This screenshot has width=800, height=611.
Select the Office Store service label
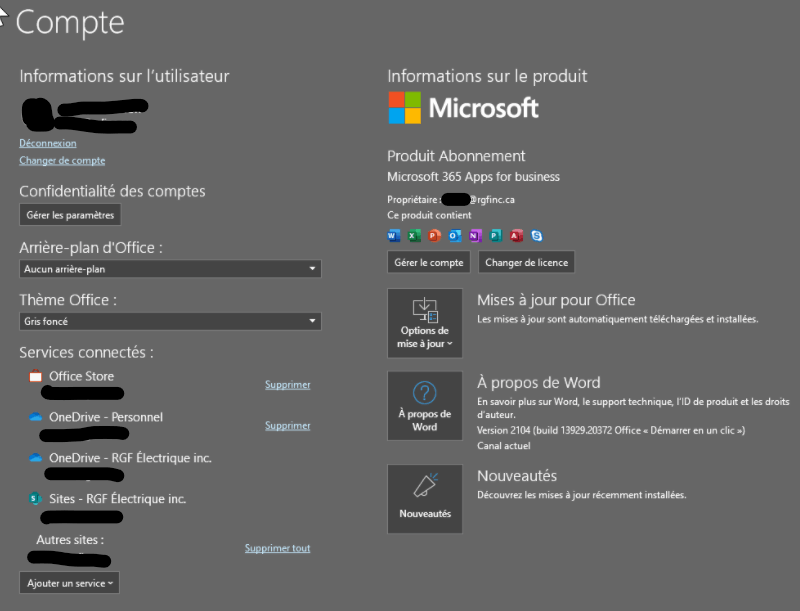coord(82,376)
